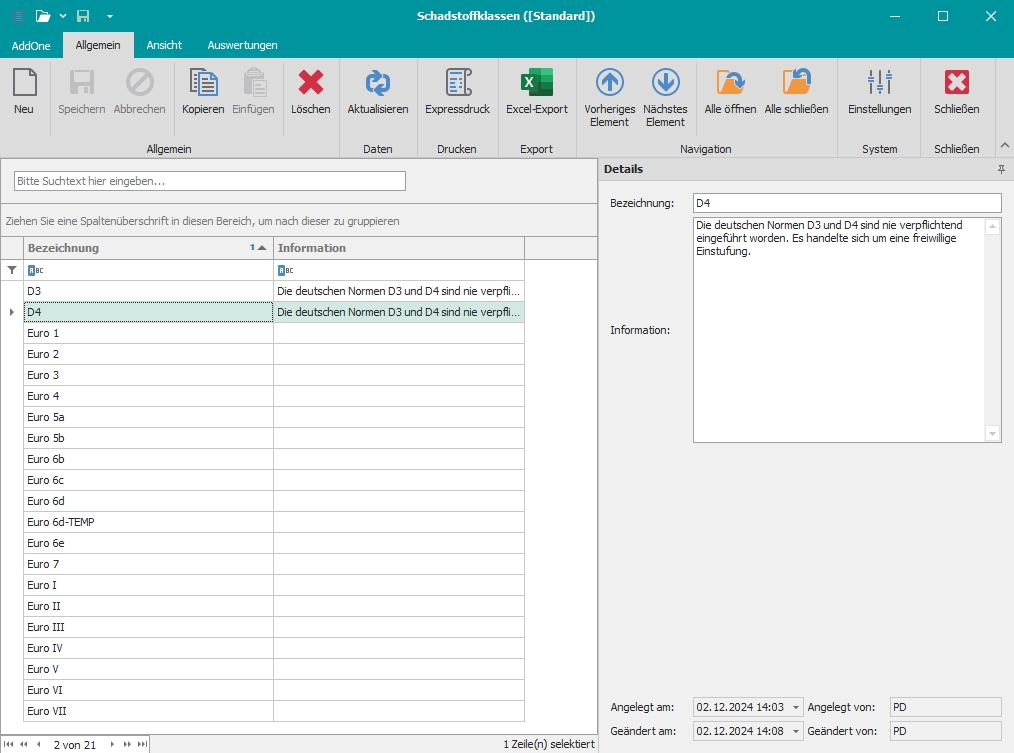Click the Schließen button in ribbon
The height and width of the screenshot is (753, 1014).
[956, 92]
